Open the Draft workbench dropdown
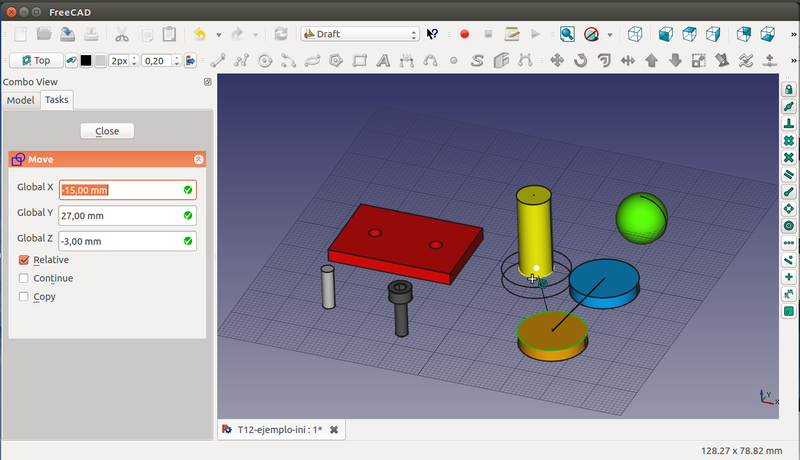The height and width of the screenshot is (460, 800). click(x=360, y=34)
